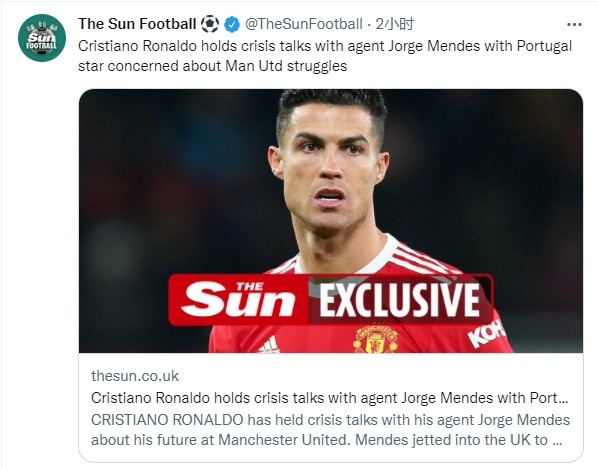Viewport: 598px width, 469px height.
Task: Click the tweet's 'star concerned about Man Utd struggles' line
Action: click(212, 66)
